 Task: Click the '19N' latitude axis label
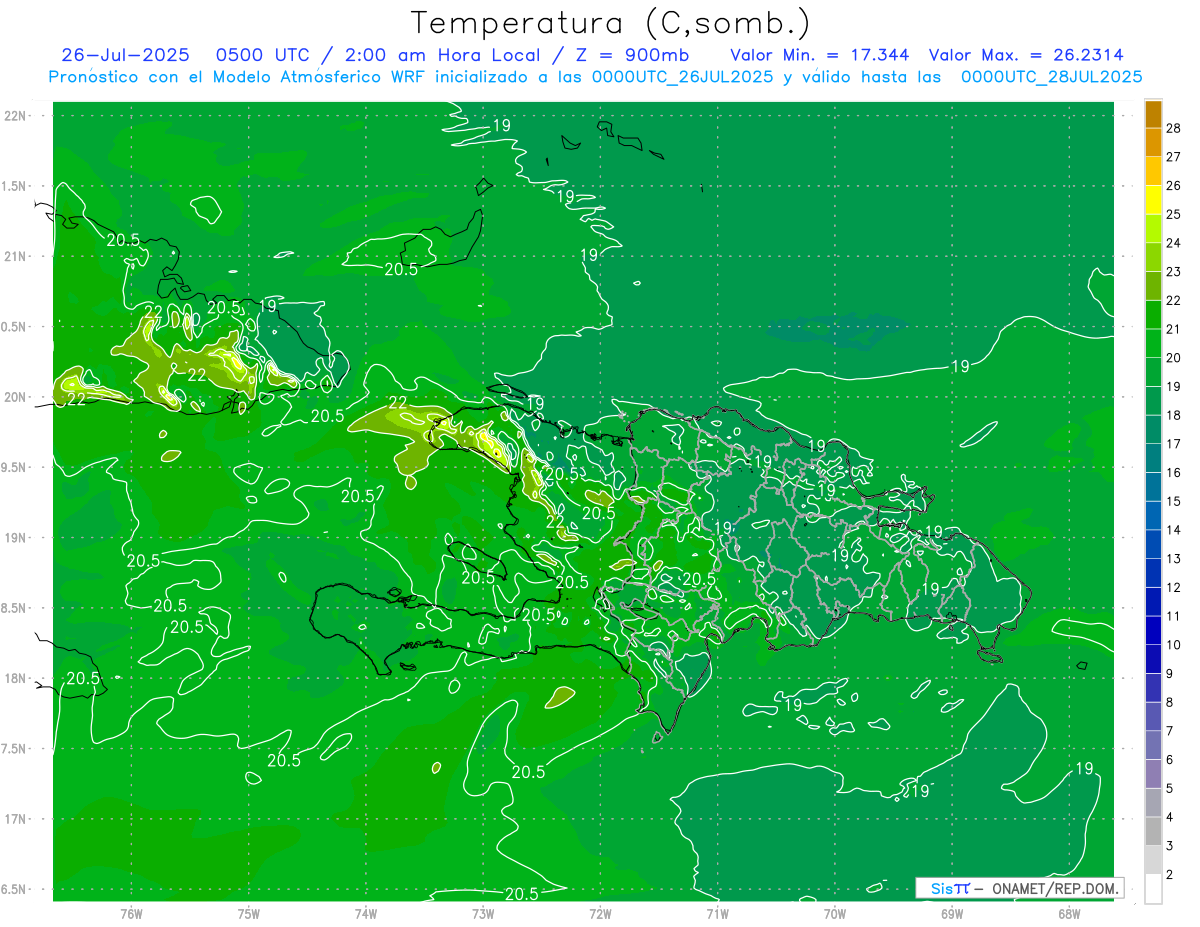coord(15,538)
